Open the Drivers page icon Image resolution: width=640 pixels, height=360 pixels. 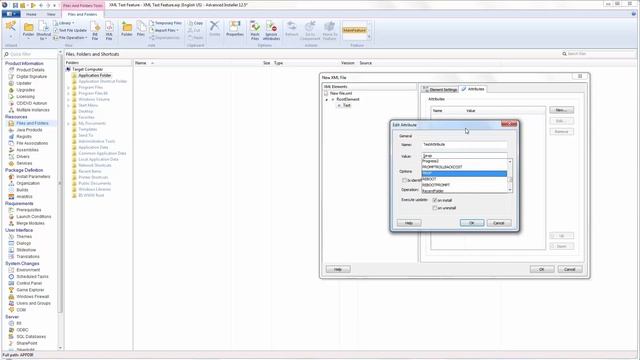(11, 157)
